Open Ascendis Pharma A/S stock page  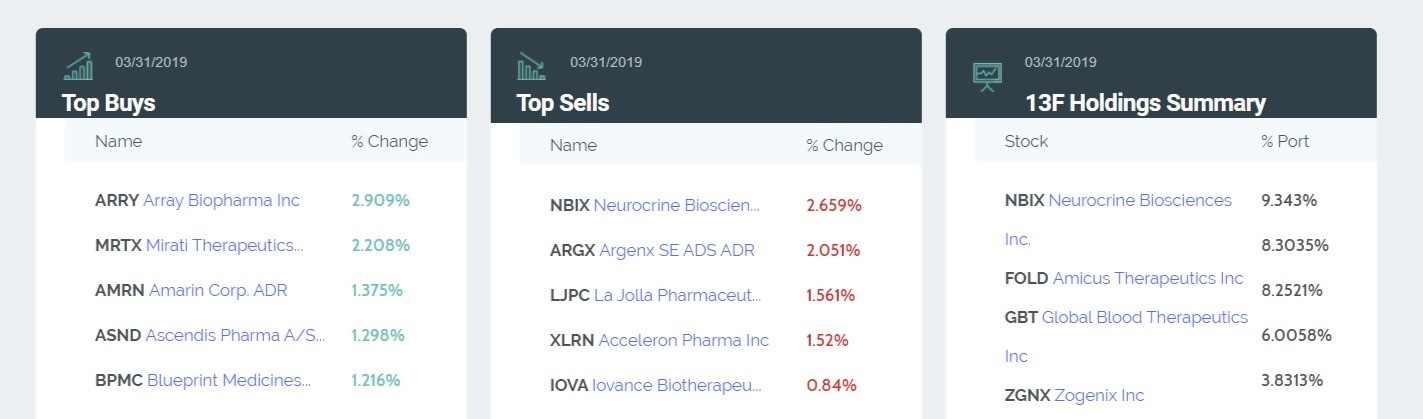[235, 335]
